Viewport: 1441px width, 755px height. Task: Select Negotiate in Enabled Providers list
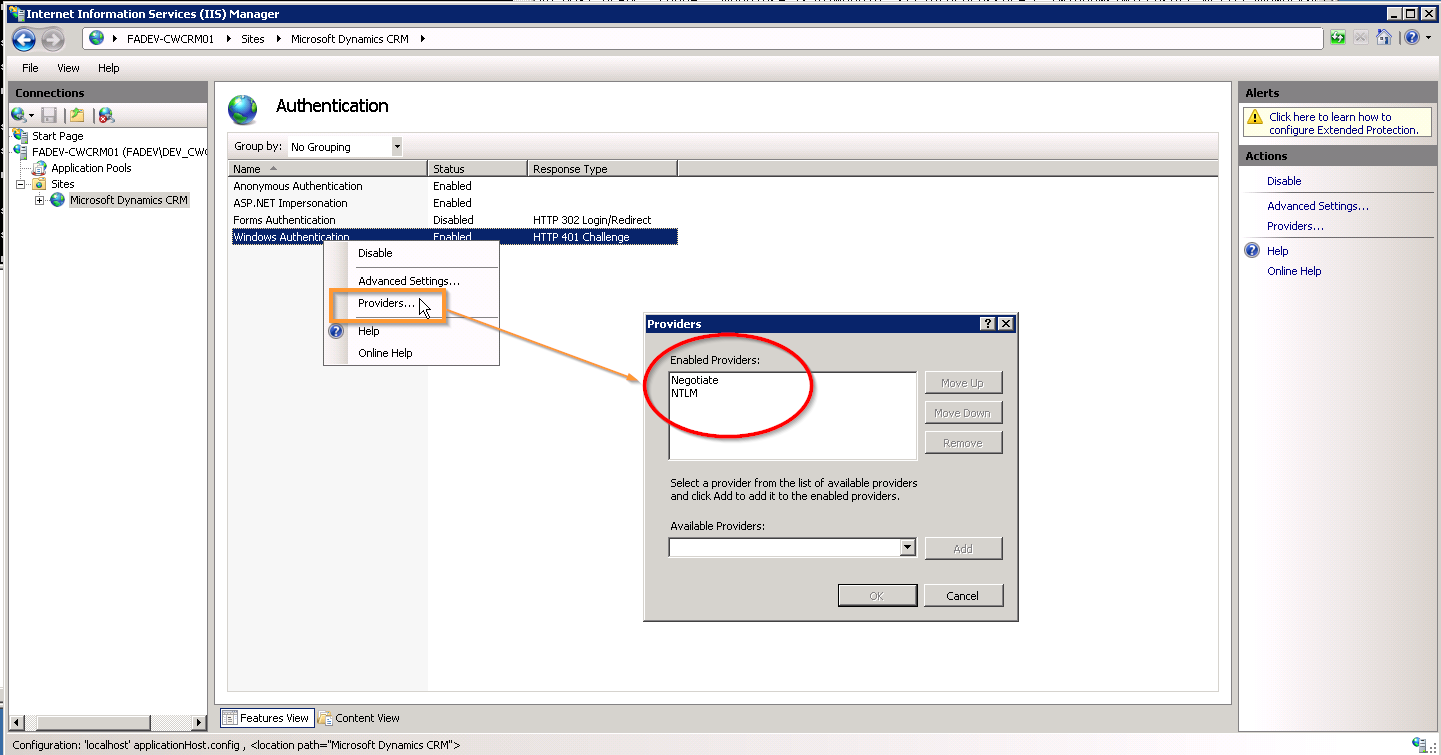point(694,380)
